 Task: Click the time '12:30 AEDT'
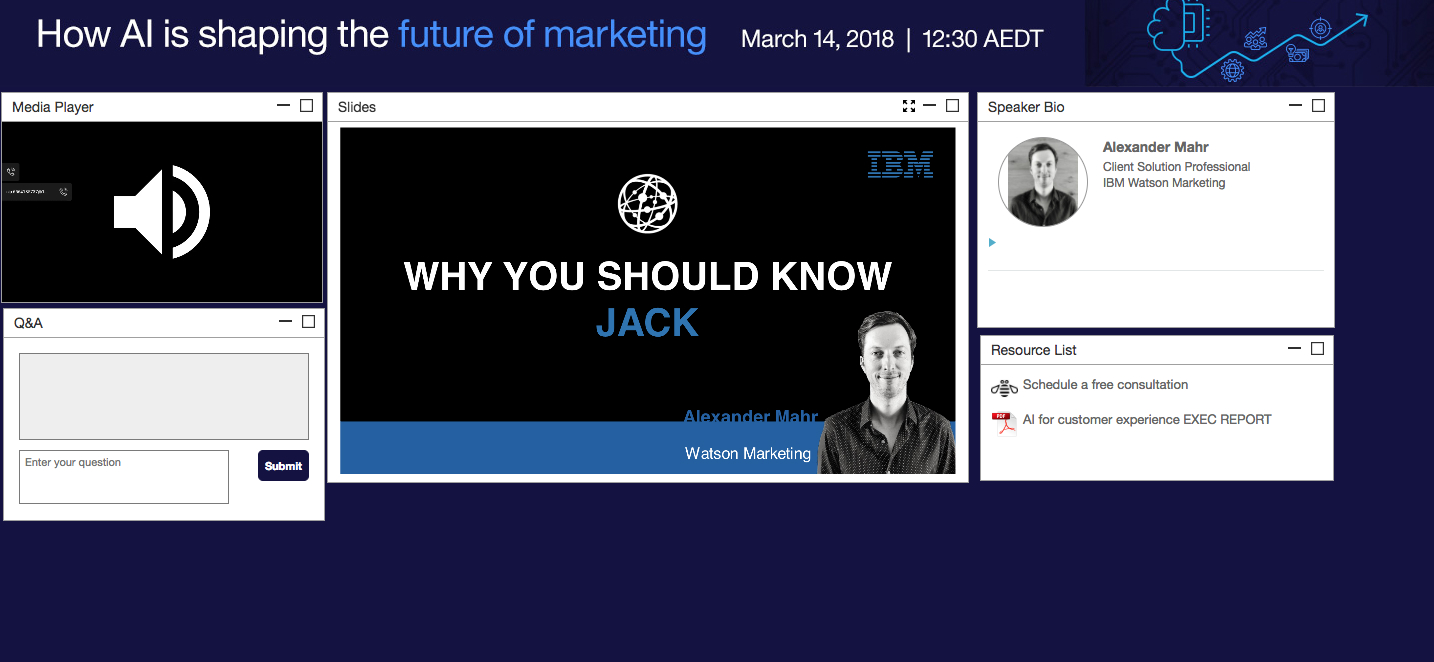coord(983,40)
